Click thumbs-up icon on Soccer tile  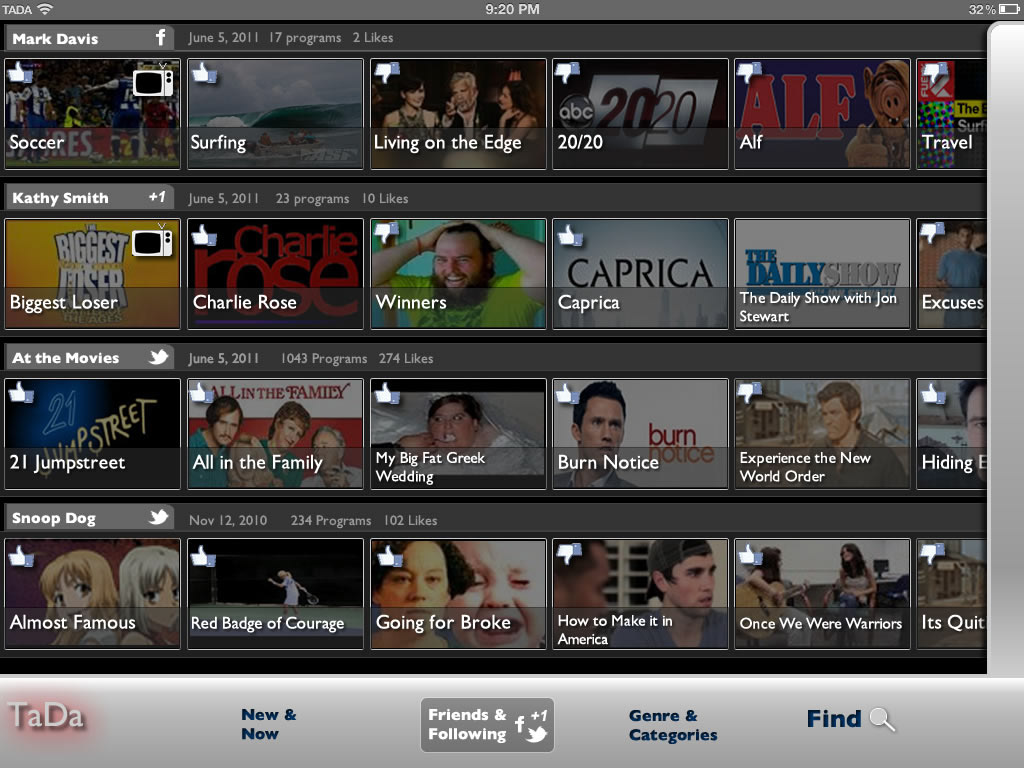point(20,72)
